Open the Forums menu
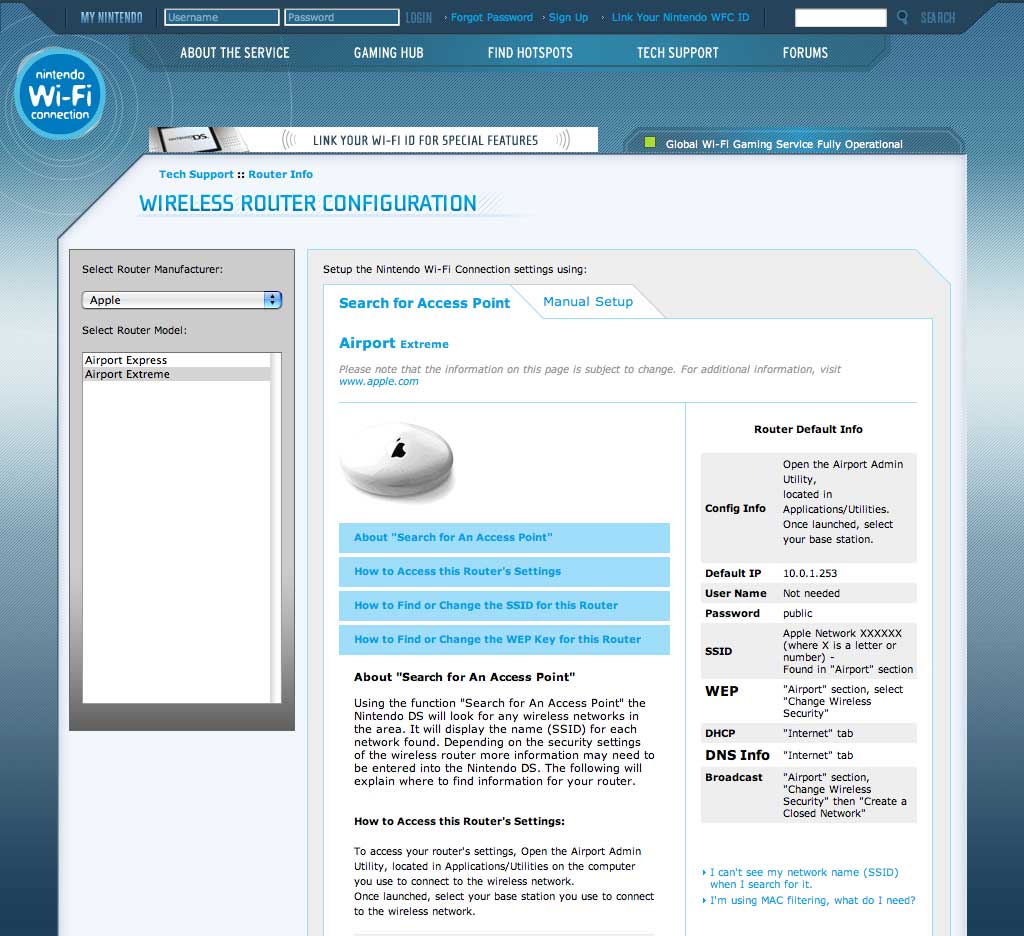Image resolution: width=1024 pixels, height=936 pixels. pyautogui.click(x=805, y=53)
